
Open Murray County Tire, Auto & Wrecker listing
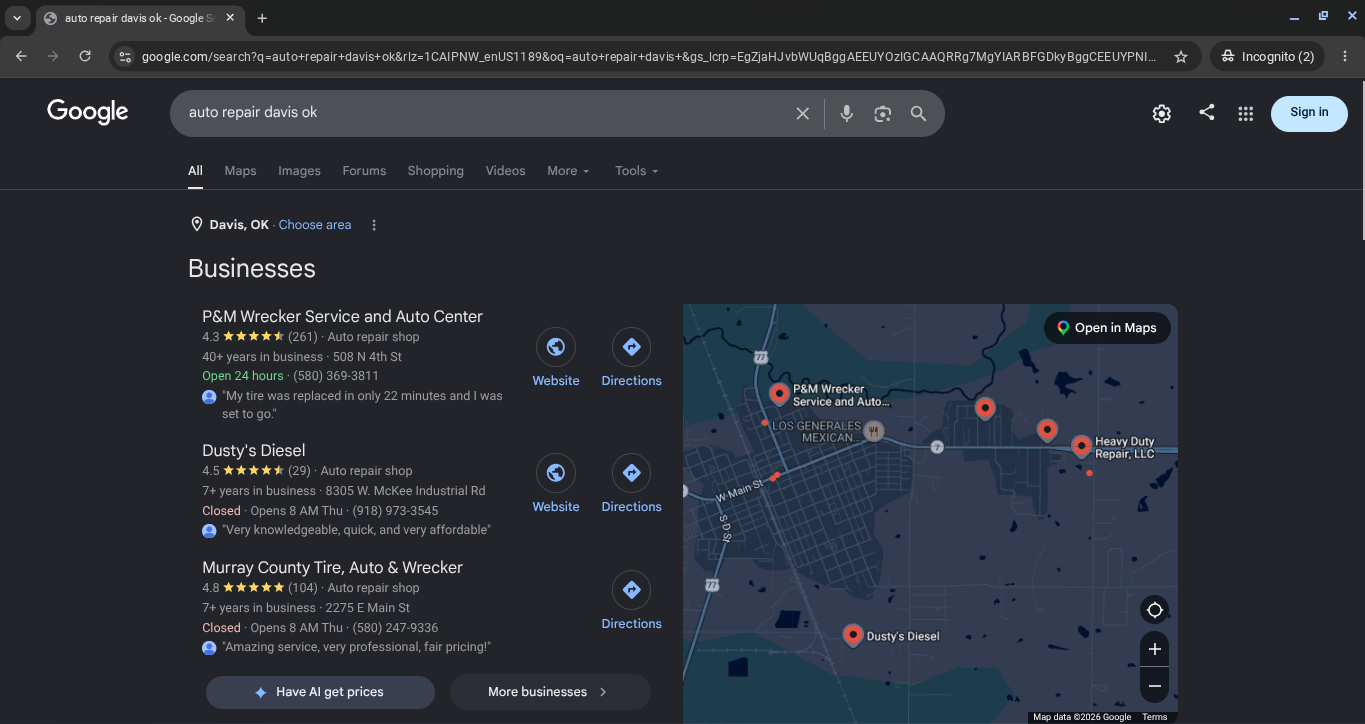tap(332, 567)
